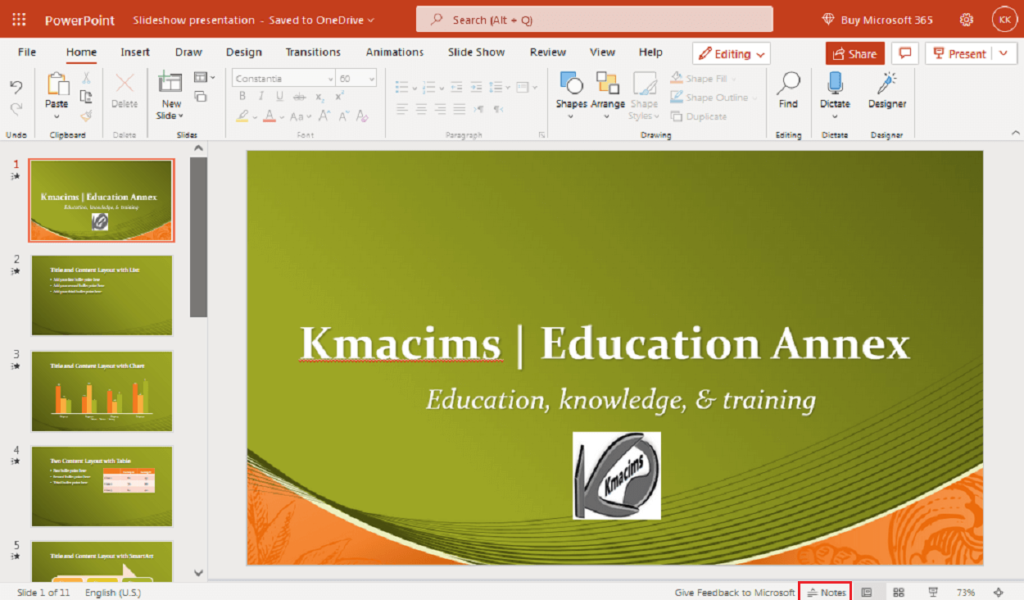The height and width of the screenshot is (600, 1024).
Task: Collapse the ribbon with the chevron
Action: [1015, 133]
